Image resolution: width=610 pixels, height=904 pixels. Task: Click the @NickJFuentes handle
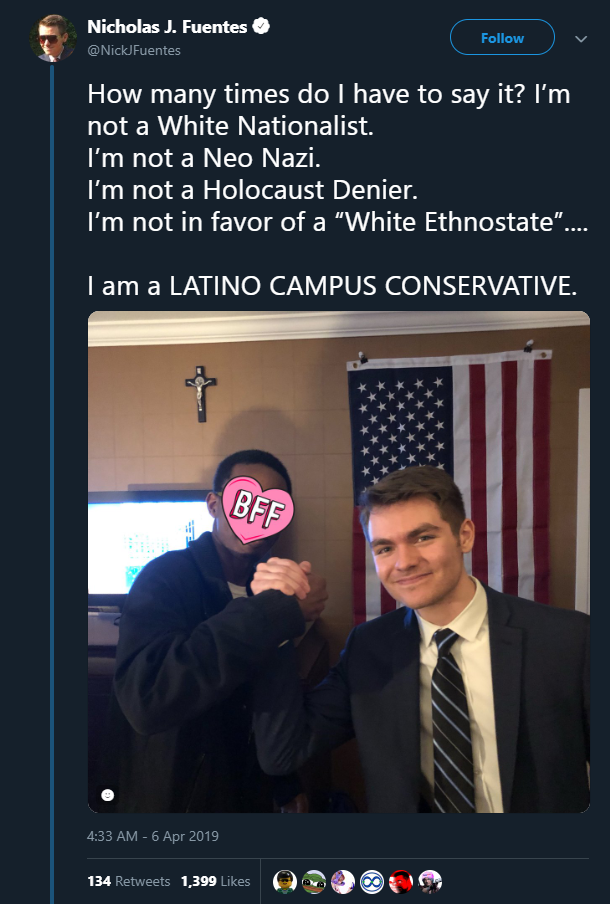tap(134, 51)
